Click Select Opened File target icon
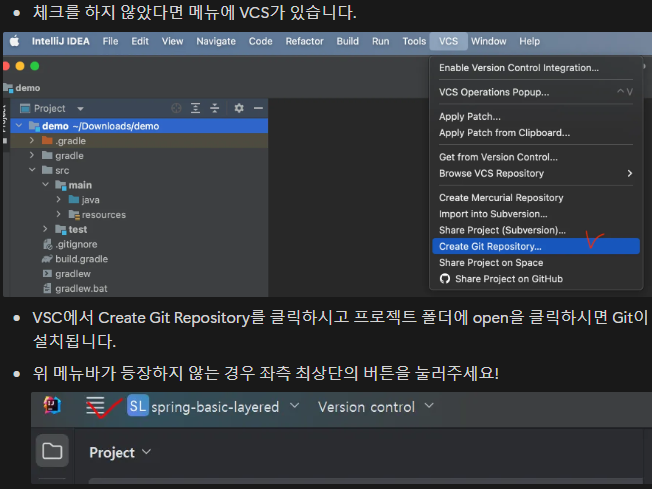Screen dimensions: 652x489 tap(176, 108)
